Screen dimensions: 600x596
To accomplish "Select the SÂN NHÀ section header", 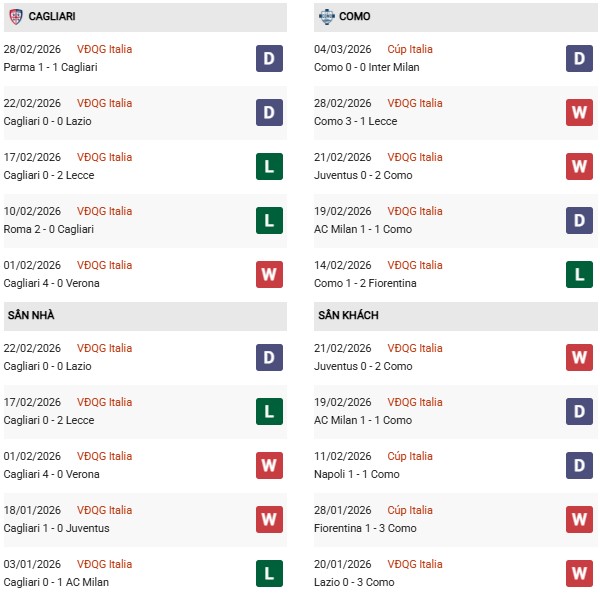I will [31, 315].
